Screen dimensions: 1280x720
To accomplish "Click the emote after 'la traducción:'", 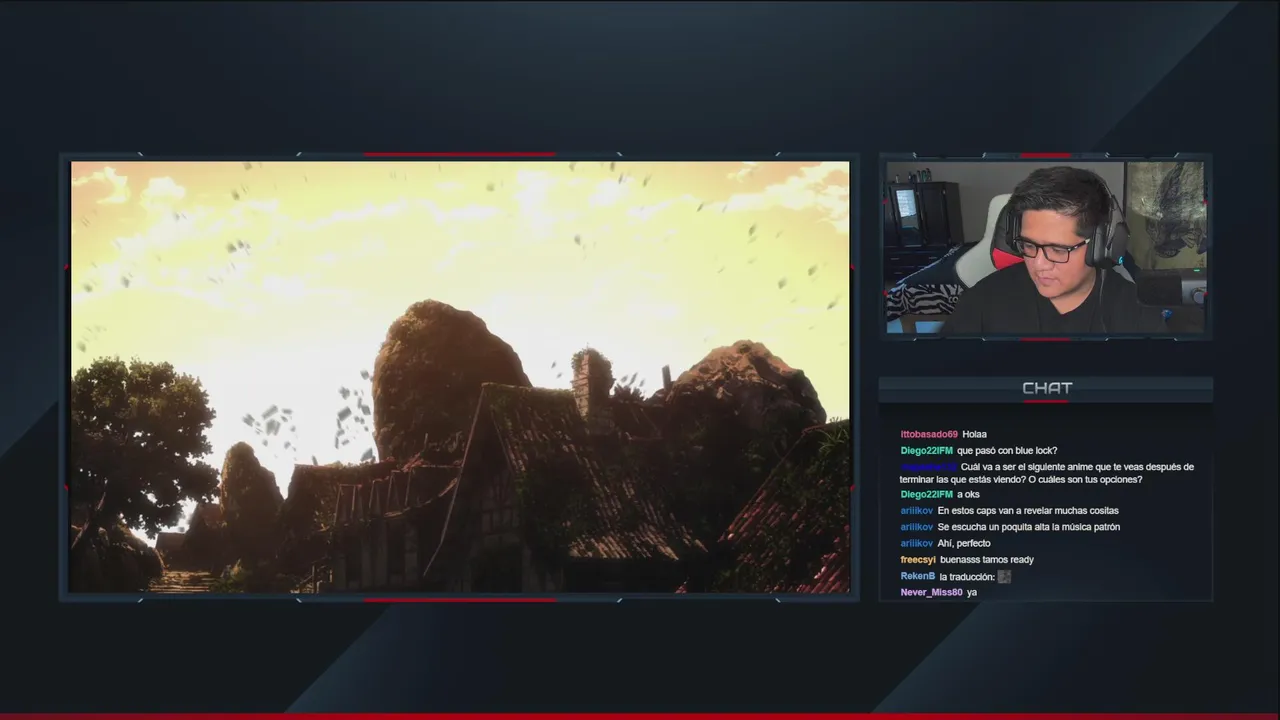I will 1004,577.
